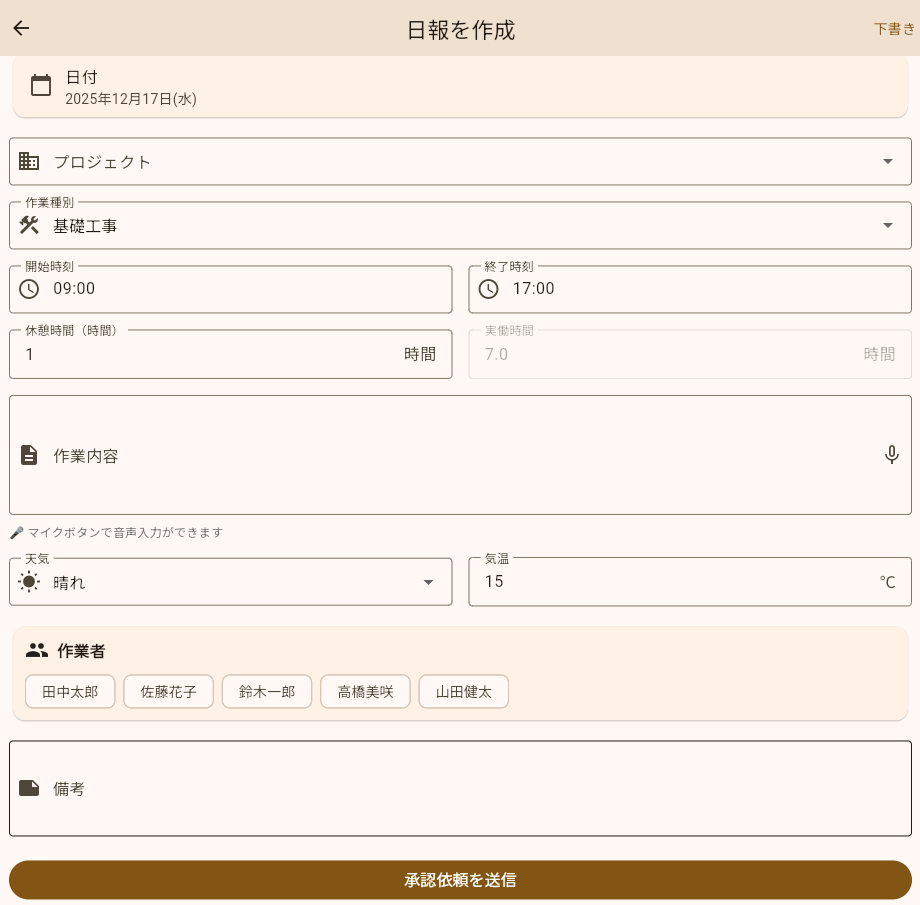The image size is (920, 905).
Task: Click the building icon in プロジェクト field
Action: pos(29,161)
